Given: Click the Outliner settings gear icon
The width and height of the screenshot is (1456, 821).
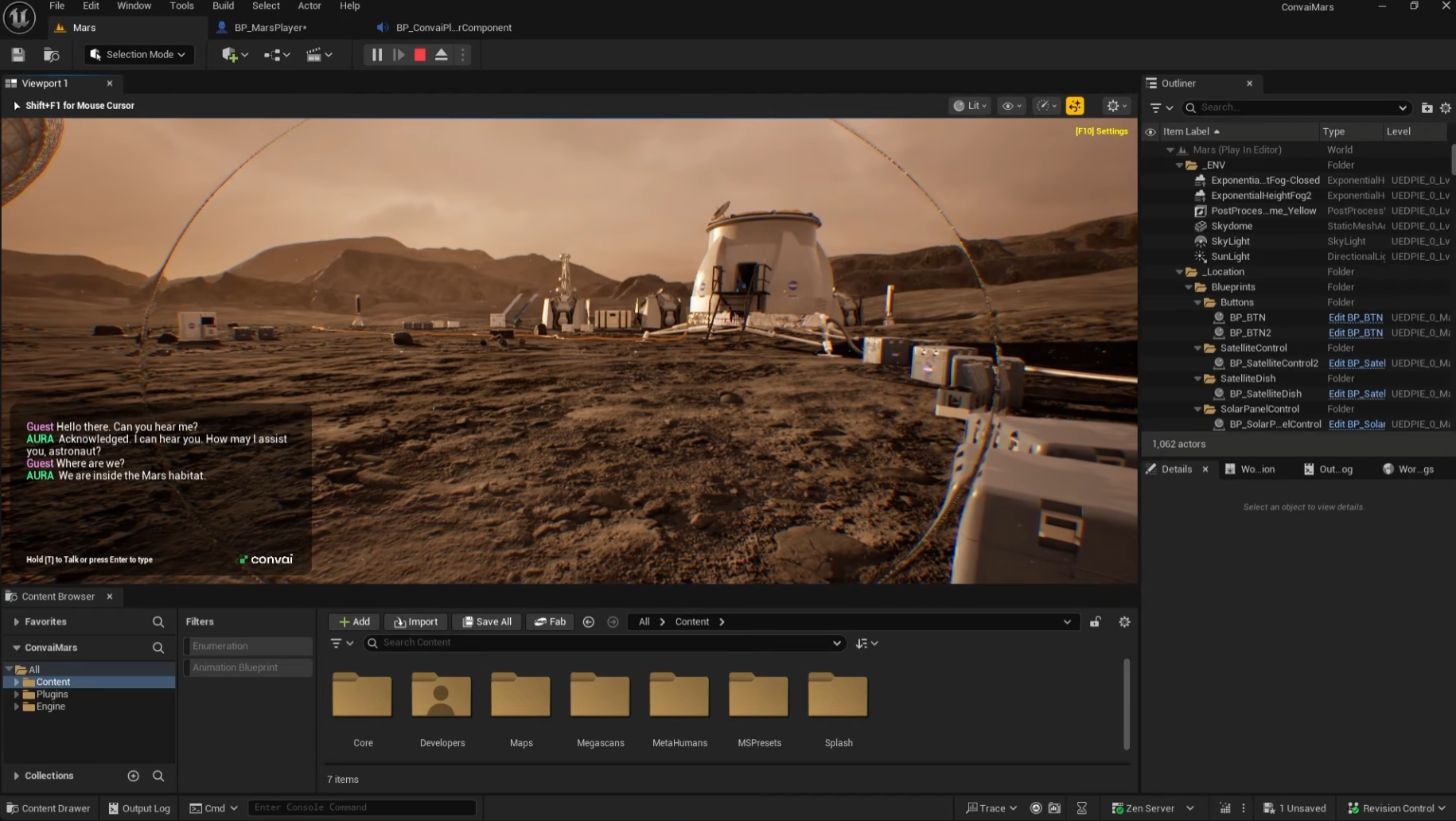Looking at the screenshot, I should 1446,107.
